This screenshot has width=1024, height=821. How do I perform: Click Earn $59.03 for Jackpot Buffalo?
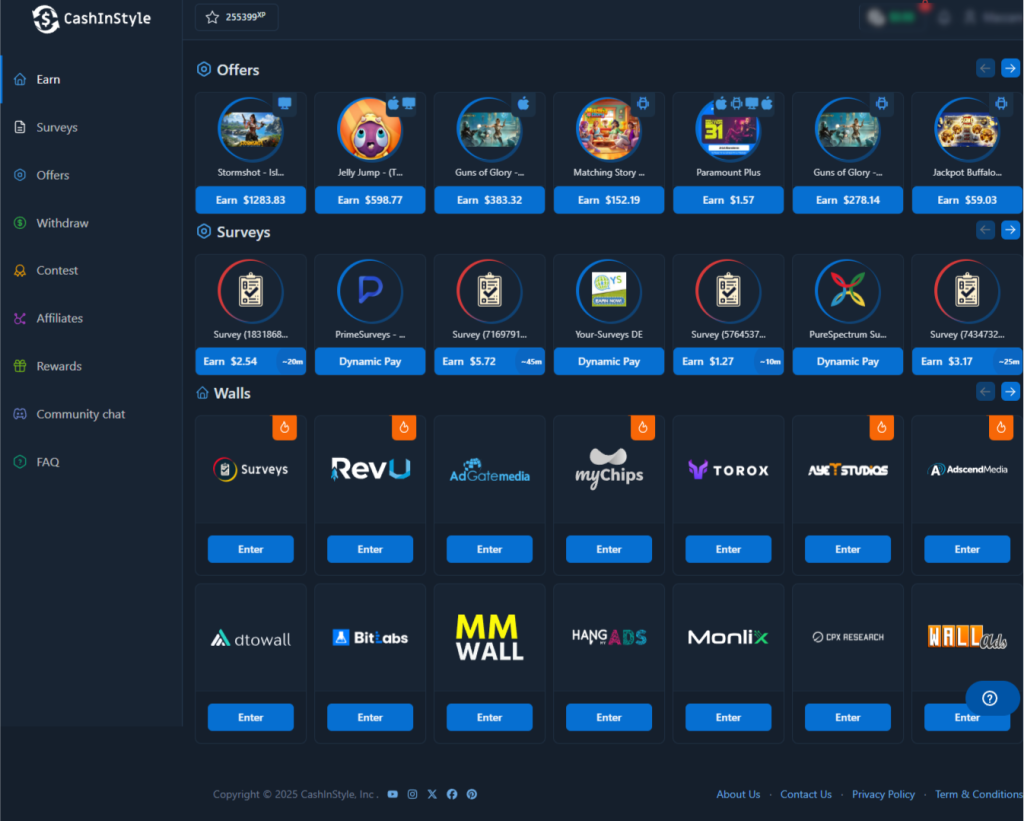[x=967, y=200]
